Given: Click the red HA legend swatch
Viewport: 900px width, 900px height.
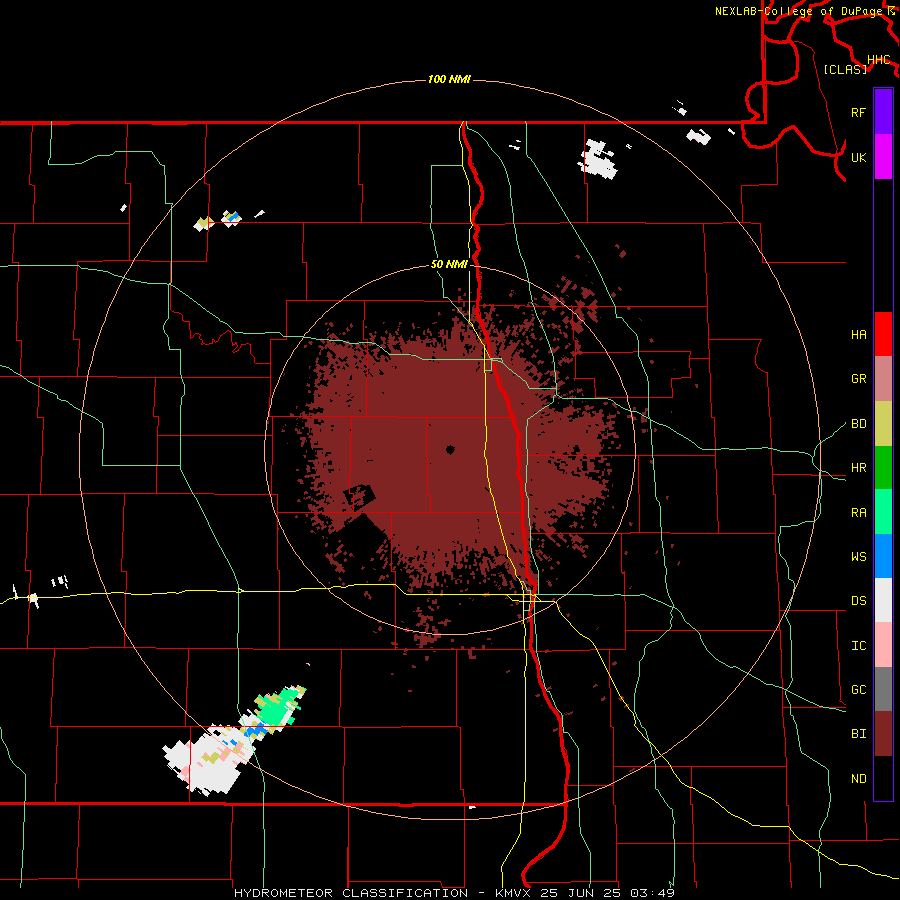Looking at the screenshot, I should 883,334.
